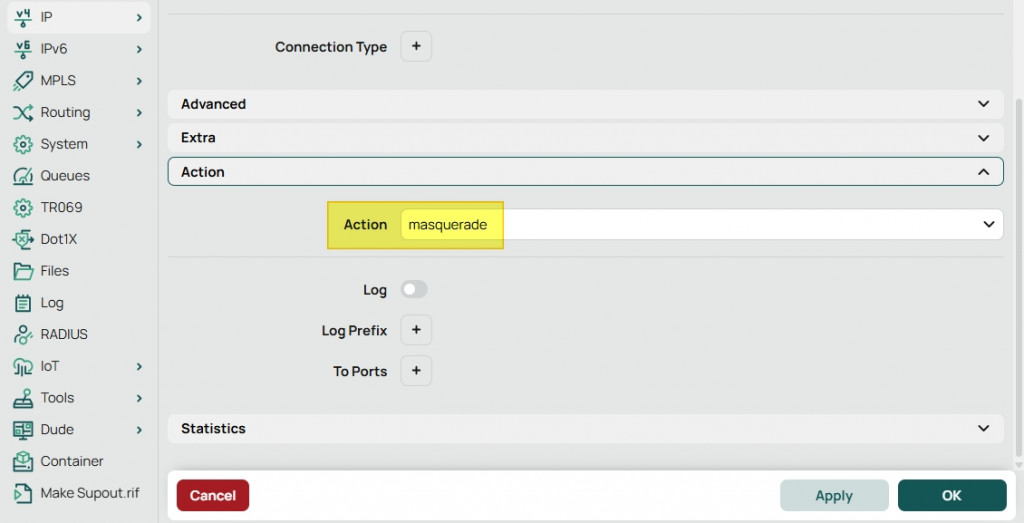Add a Log Prefix value
Viewport: 1024px width, 523px height.
pyautogui.click(x=416, y=330)
